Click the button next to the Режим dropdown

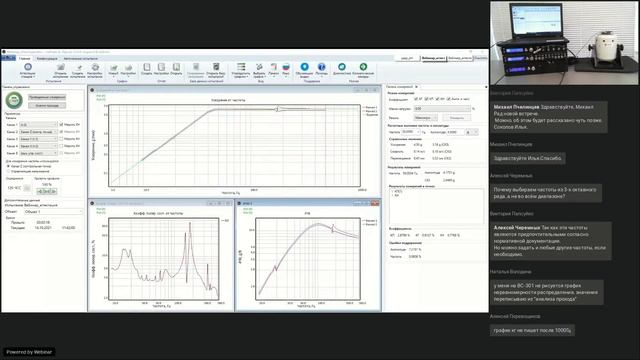(x=457, y=118)
